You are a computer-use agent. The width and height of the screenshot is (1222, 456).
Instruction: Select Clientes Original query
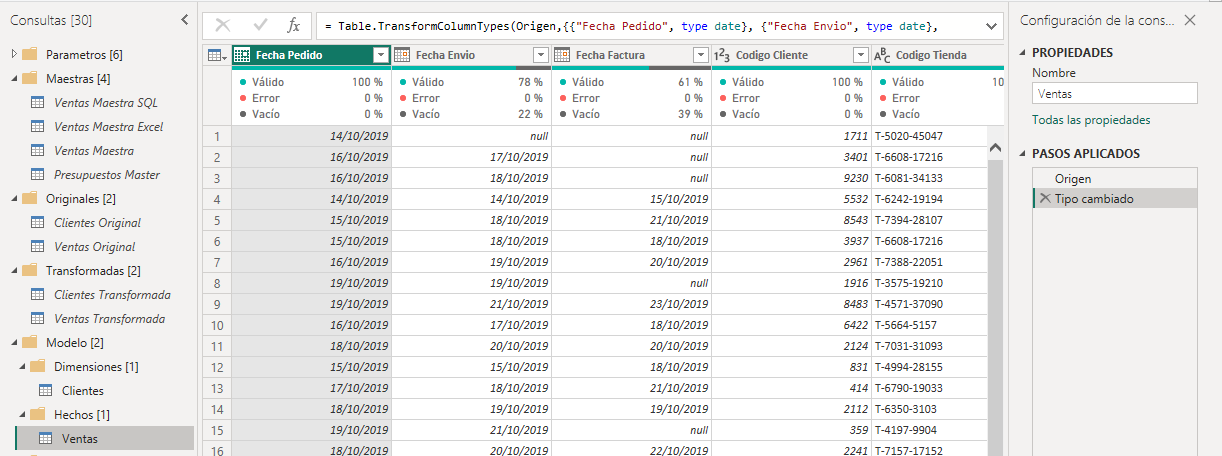pyautogui.click(x=97, y=223)
